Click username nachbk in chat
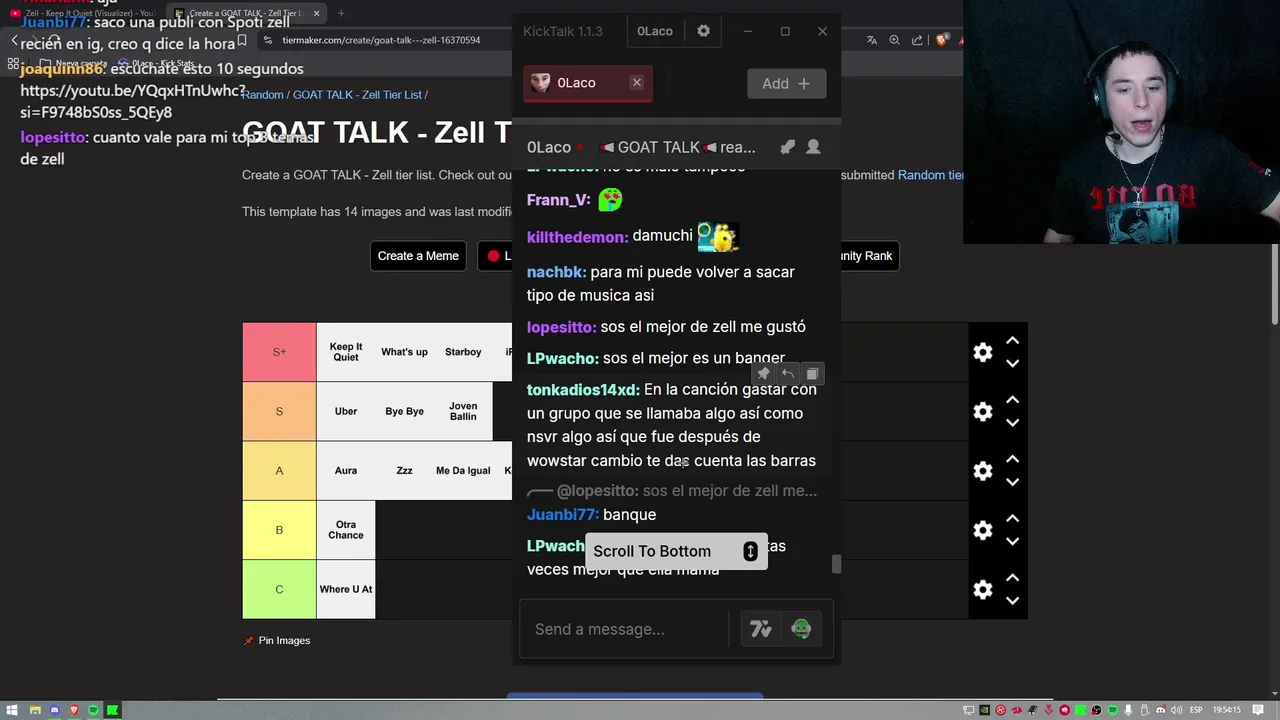The image size is (1280, 720). click(556, 272)
